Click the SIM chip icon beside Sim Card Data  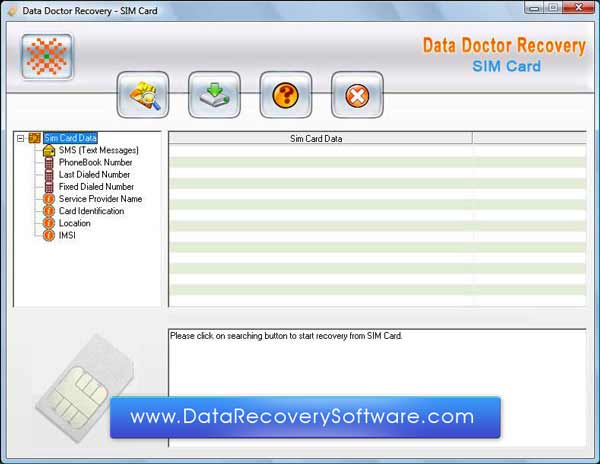coord(34,138)
